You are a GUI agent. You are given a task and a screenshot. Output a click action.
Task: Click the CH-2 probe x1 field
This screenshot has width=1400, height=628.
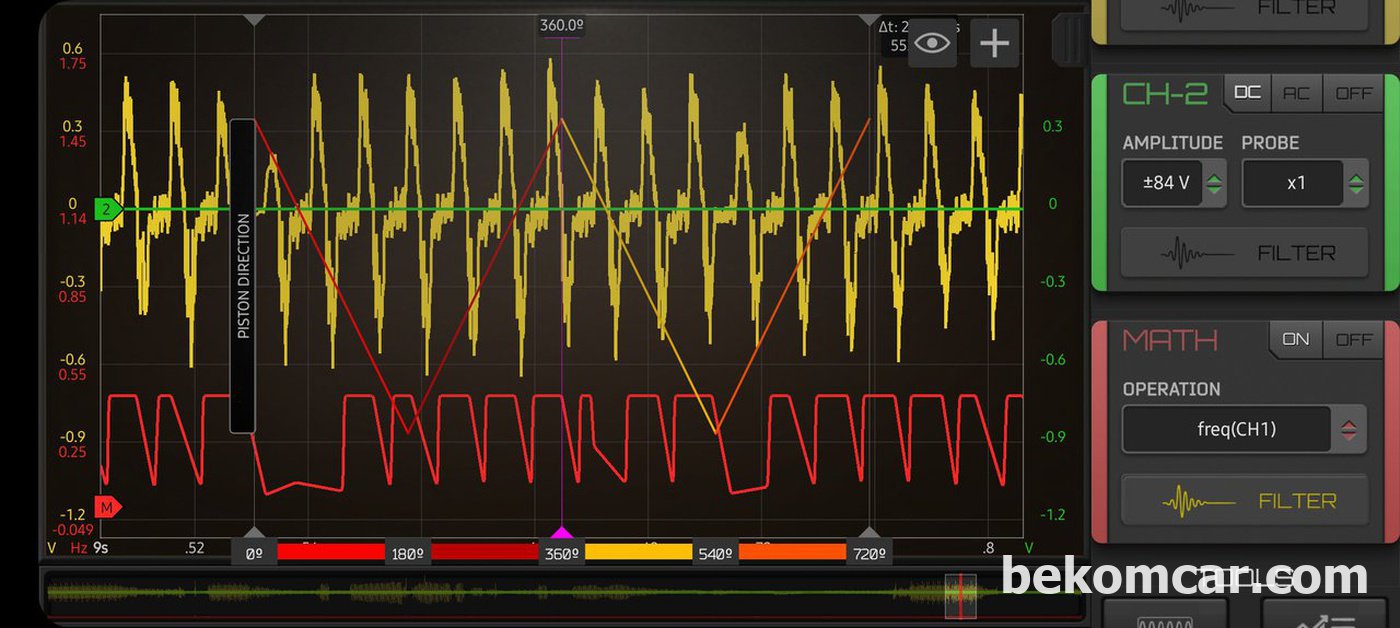tap(1292, 183)
